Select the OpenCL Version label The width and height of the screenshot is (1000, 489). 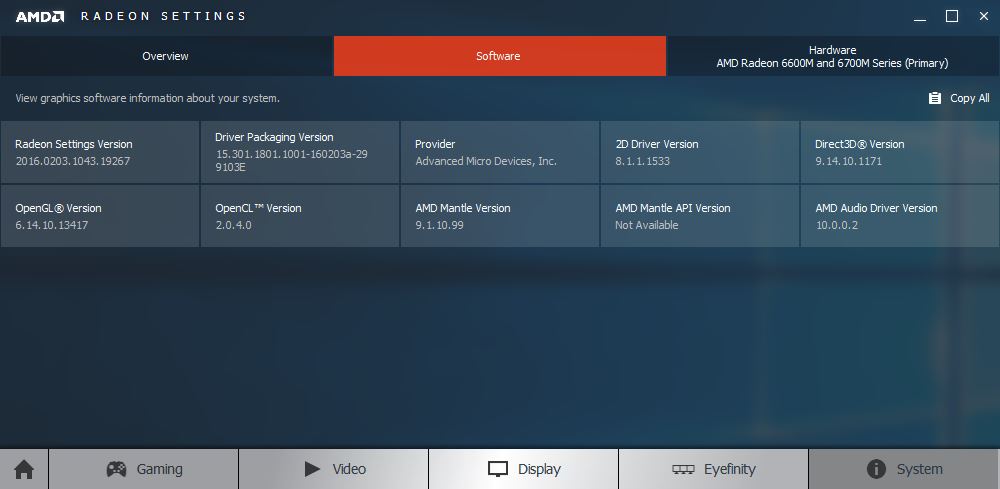tap(258, 208)
